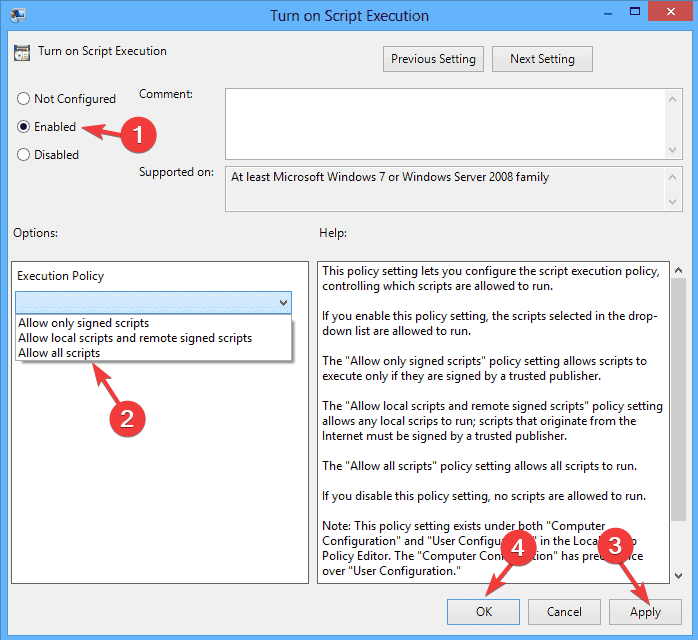Click Supported on box down arrow
This screenshot has width=698, height=640.
coord(673,202)
